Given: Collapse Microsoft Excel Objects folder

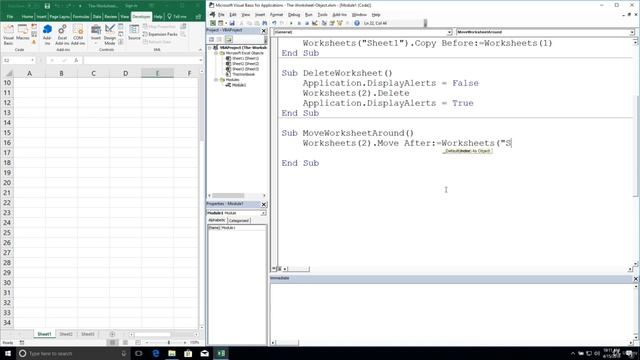Looking at the screenshot, I should (216, 53).
